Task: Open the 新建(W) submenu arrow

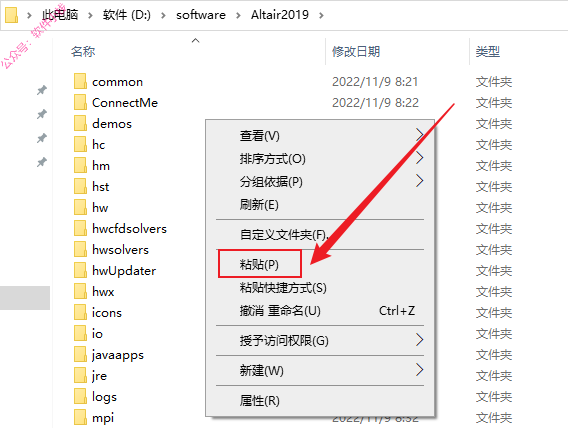Action: point(419,370)
